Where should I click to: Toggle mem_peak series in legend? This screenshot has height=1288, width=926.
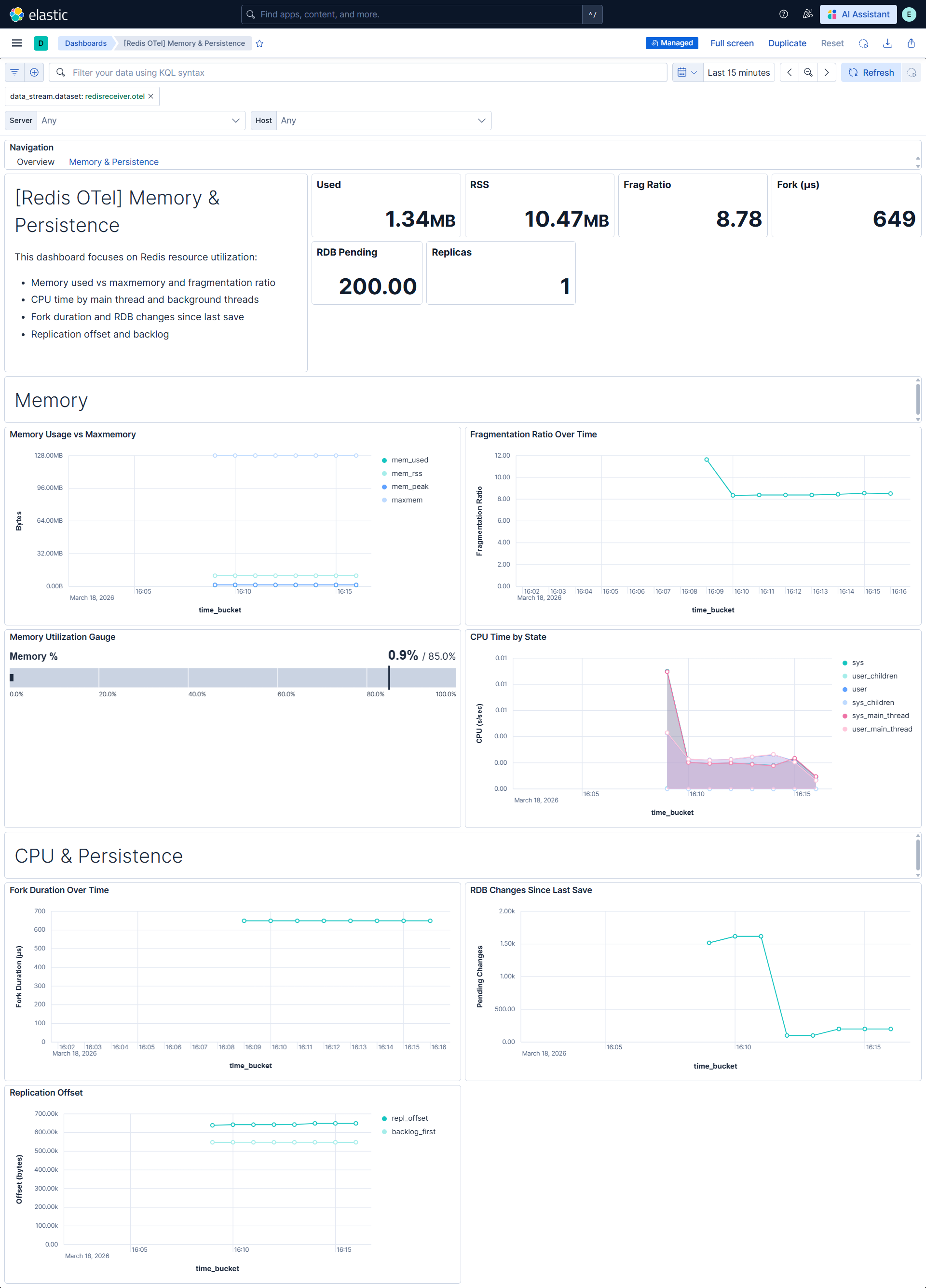tap(409, 487)
